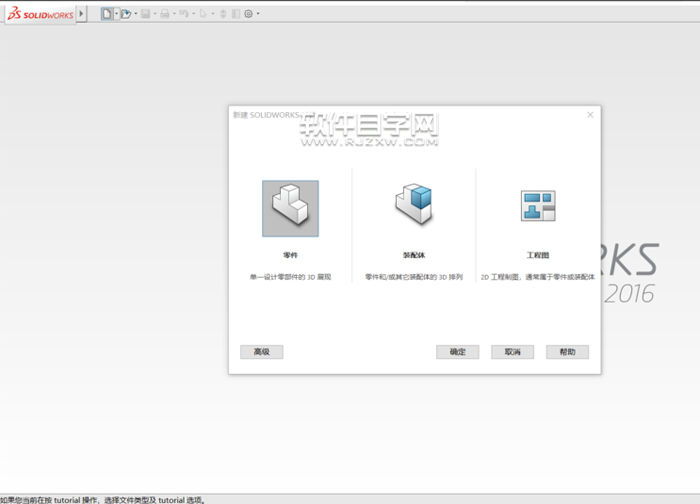Click the Options gear icon

click(x=249, y=14)
